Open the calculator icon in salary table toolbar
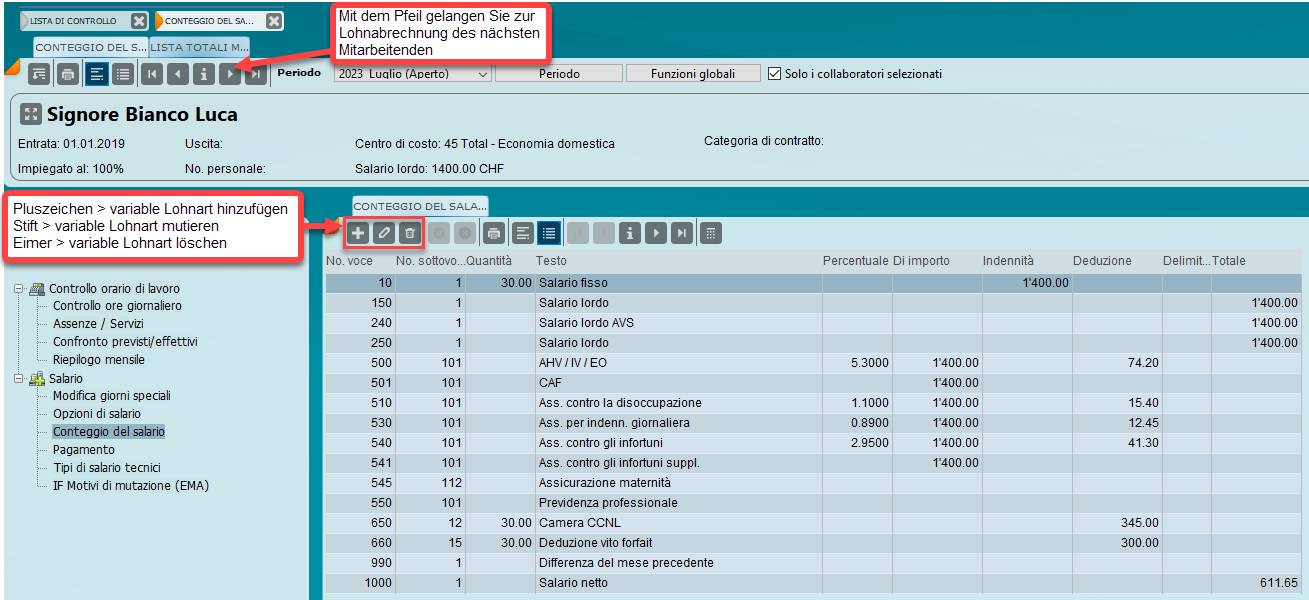1309x600 pixels. tap(710, 233)
